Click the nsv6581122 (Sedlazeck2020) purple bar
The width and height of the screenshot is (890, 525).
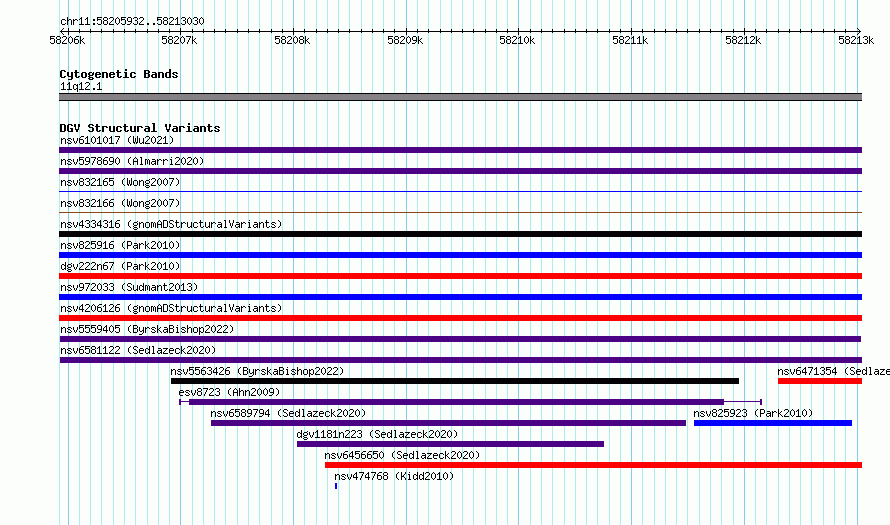(460, 360)
